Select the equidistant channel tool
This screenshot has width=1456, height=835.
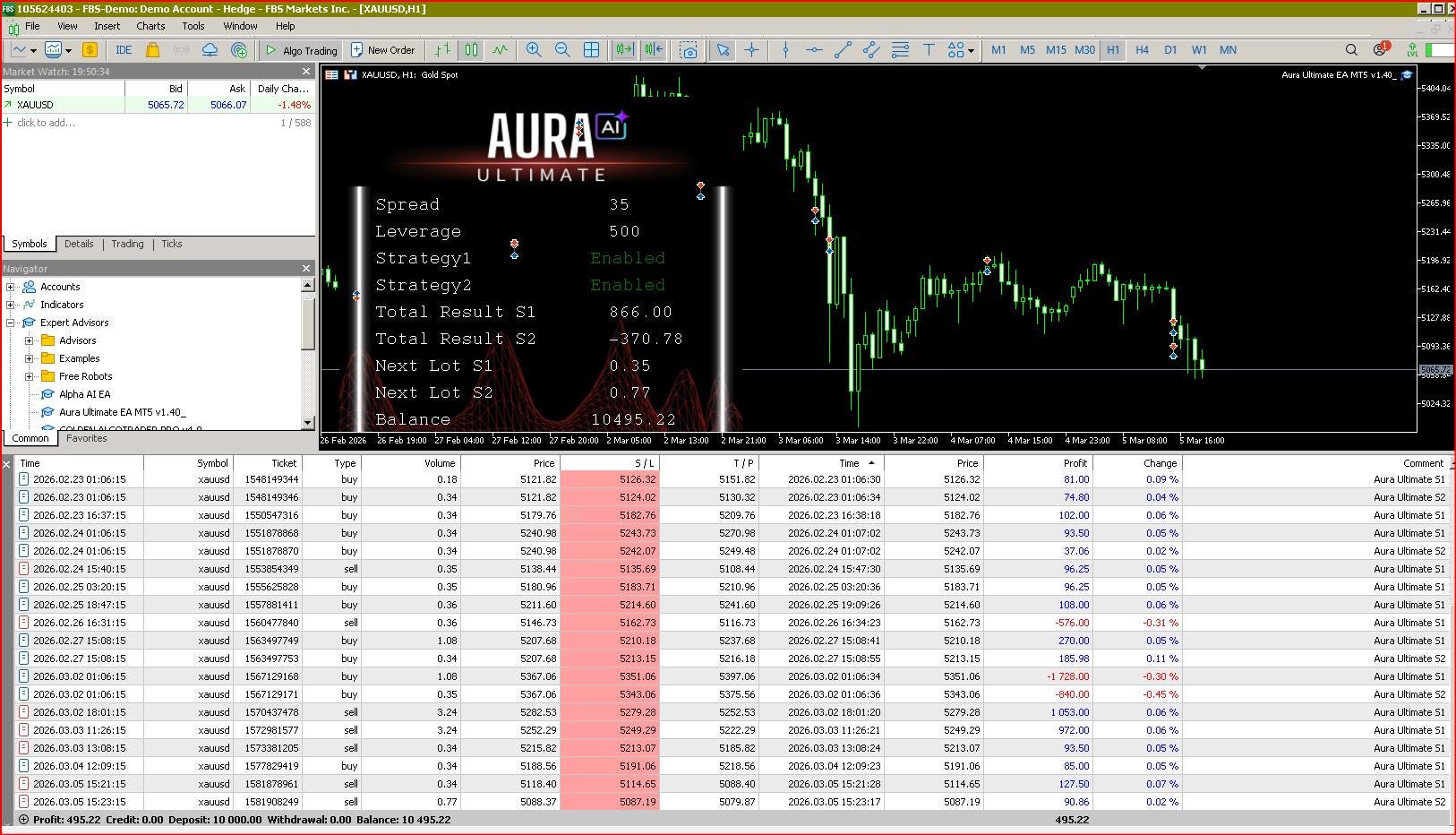click(871, 50)
